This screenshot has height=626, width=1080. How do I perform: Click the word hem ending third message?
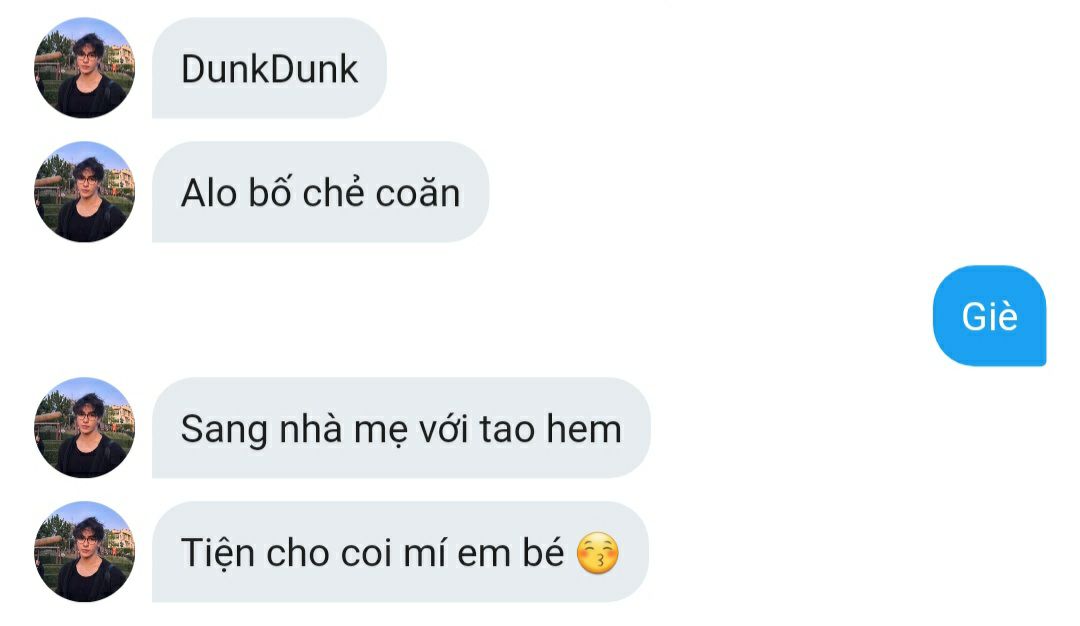coord(584,429)
